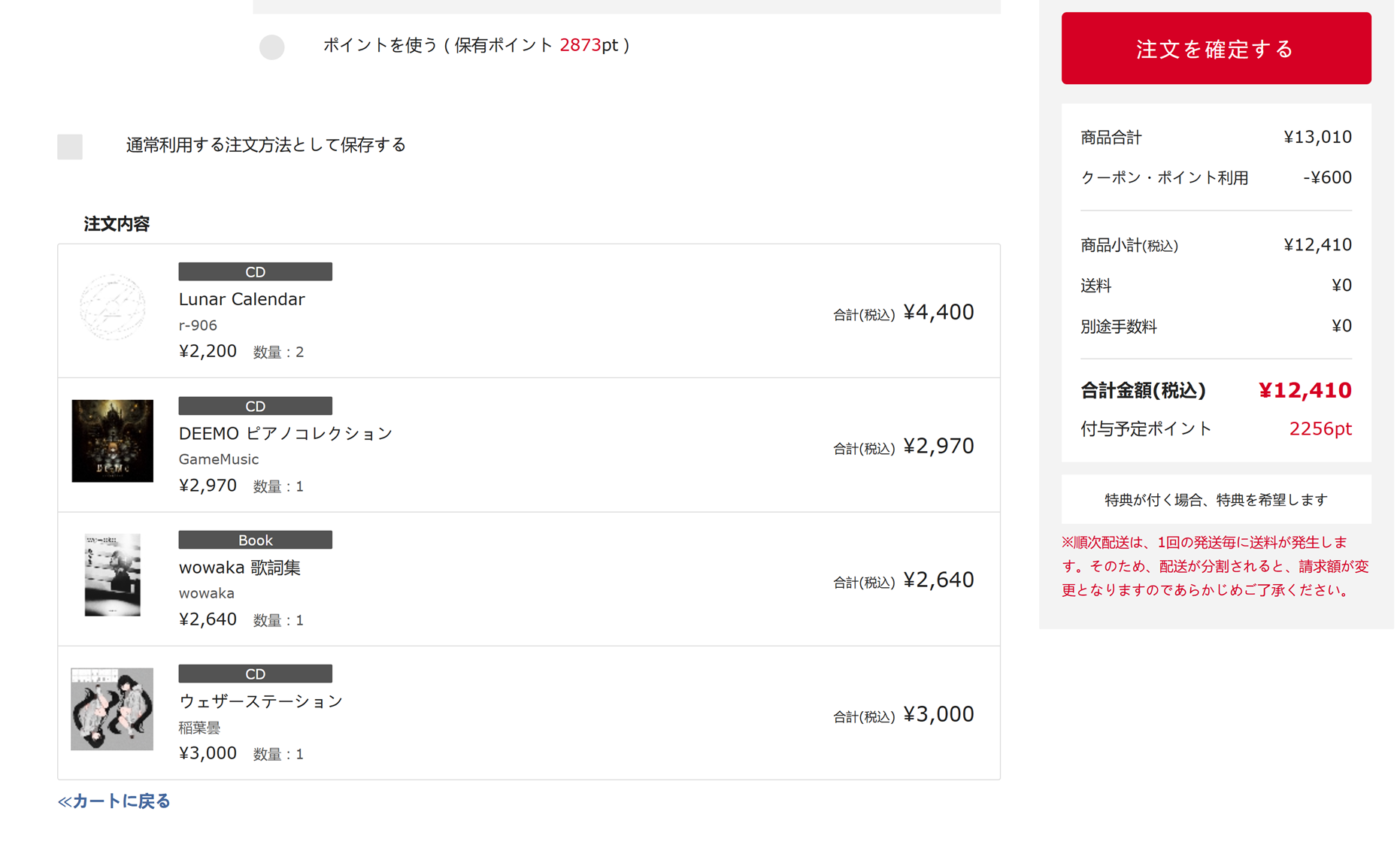
Task: Open DEEMO piano collection cover image
Action: click(x=113, y=441)
